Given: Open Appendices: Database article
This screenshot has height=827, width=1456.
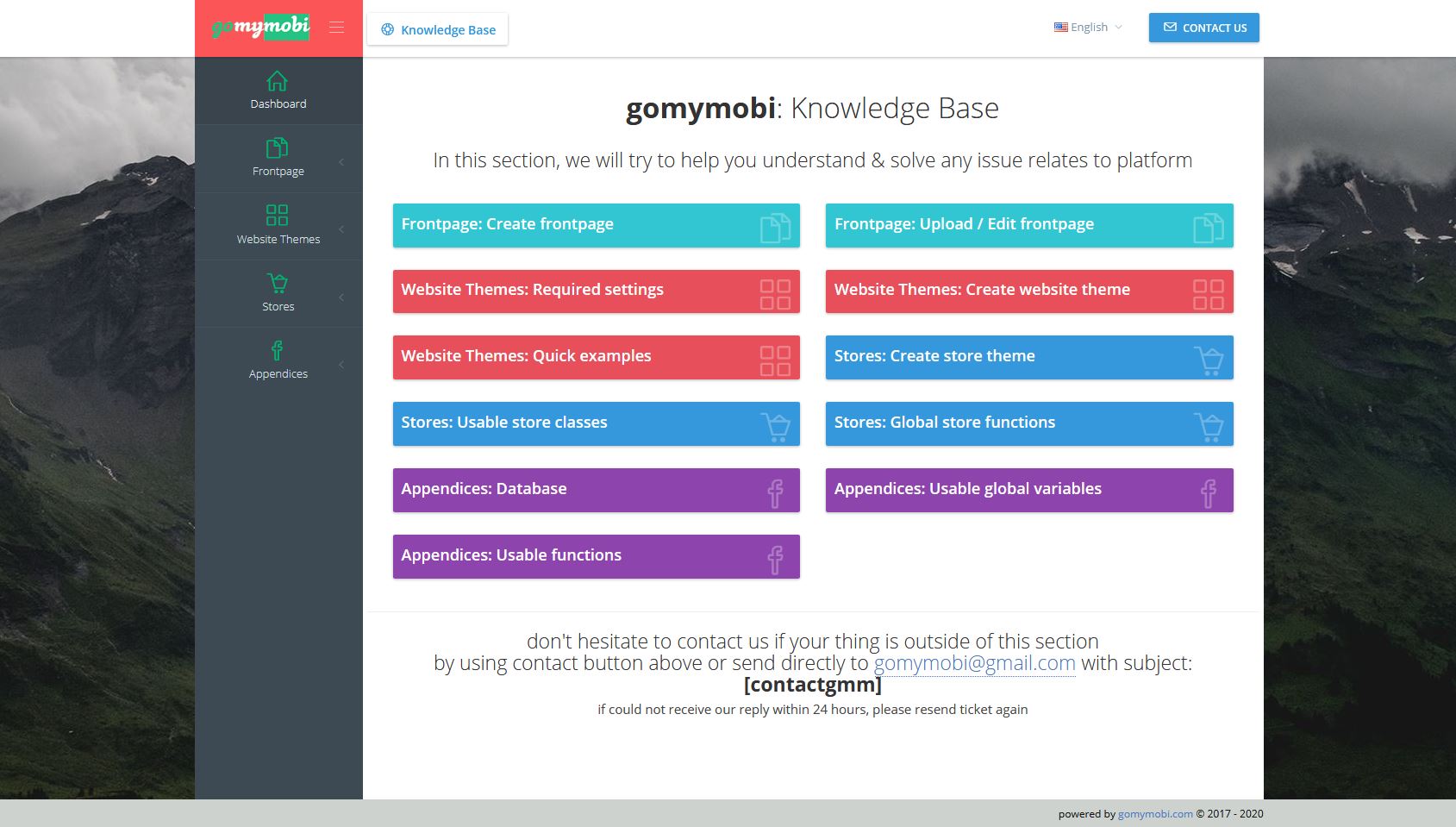Looking at the screenshot, I should 597,490.
